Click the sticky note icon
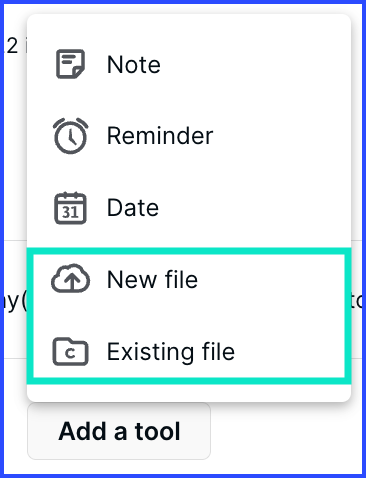Image resolution: width=366 pixels, height=478 pixels. (70, 64)
